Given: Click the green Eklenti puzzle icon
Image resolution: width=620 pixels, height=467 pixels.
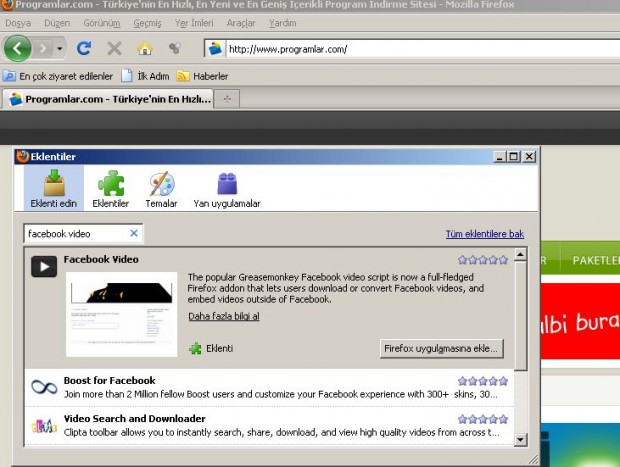Looking at the screenshot, I should (x=195, y=348).
